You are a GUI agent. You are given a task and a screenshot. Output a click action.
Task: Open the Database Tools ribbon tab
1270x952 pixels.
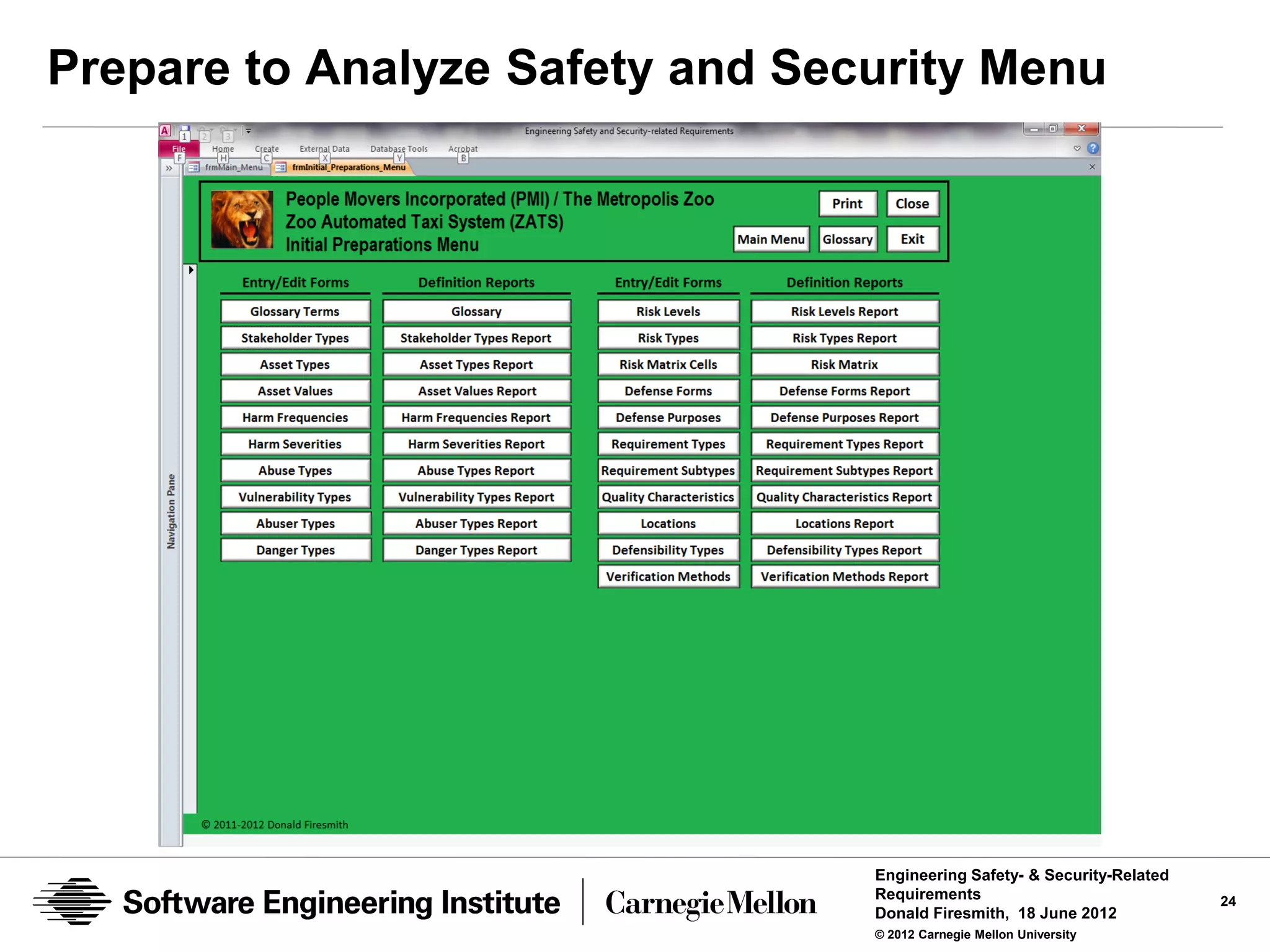click(399, 149)
